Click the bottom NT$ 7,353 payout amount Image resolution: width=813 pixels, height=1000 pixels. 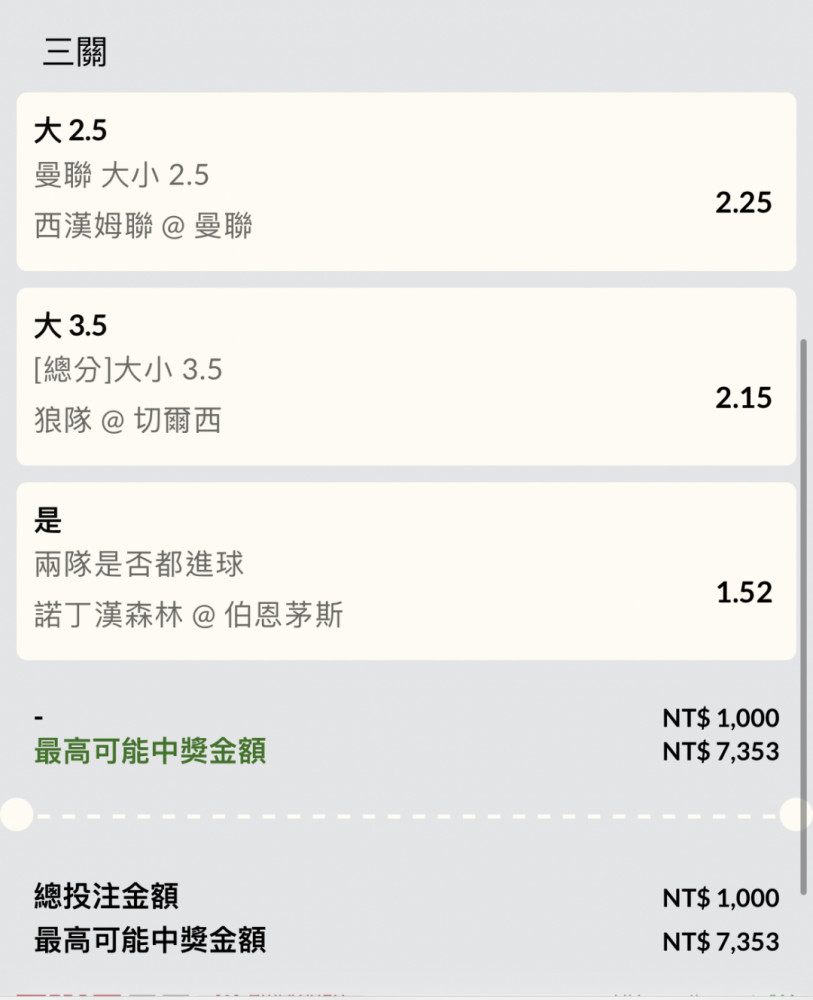[721, 942]
